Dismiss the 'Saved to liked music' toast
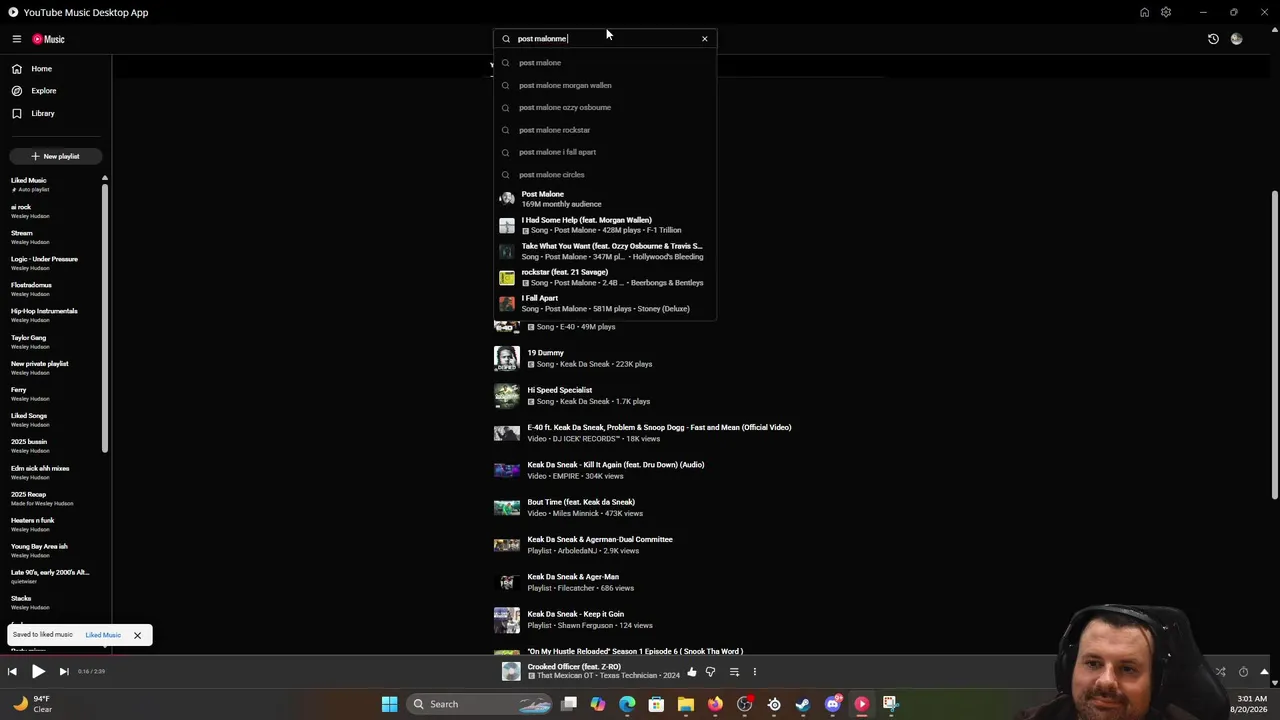Image resolution: width=1280 pixels, height=720 pixels. [137, 635]
